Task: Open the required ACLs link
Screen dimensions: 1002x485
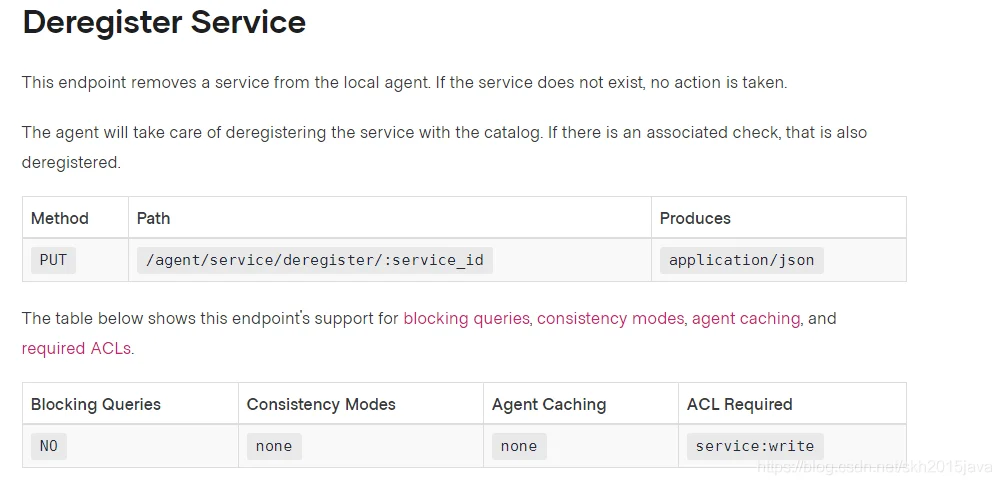Action: click(76, 349)
